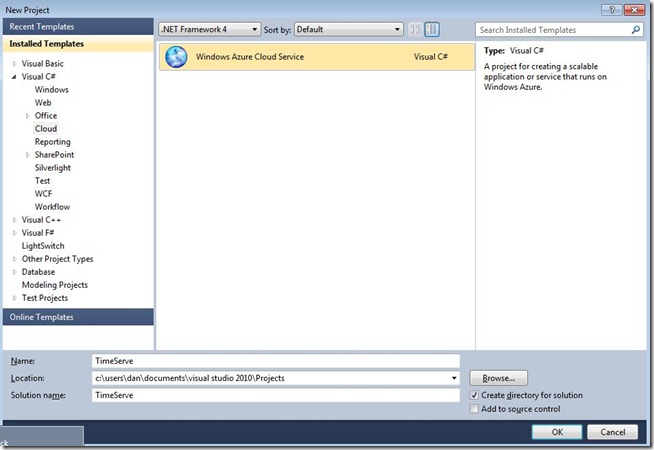Select the Web template category
654x450 pixels.
[x=43, y=103]
